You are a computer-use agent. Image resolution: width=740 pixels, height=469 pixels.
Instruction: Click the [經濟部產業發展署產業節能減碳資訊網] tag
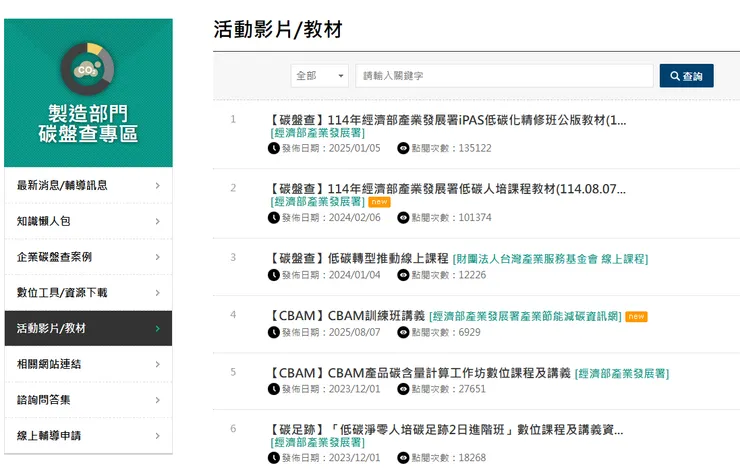pyautogui.click(x=525, y=317)
